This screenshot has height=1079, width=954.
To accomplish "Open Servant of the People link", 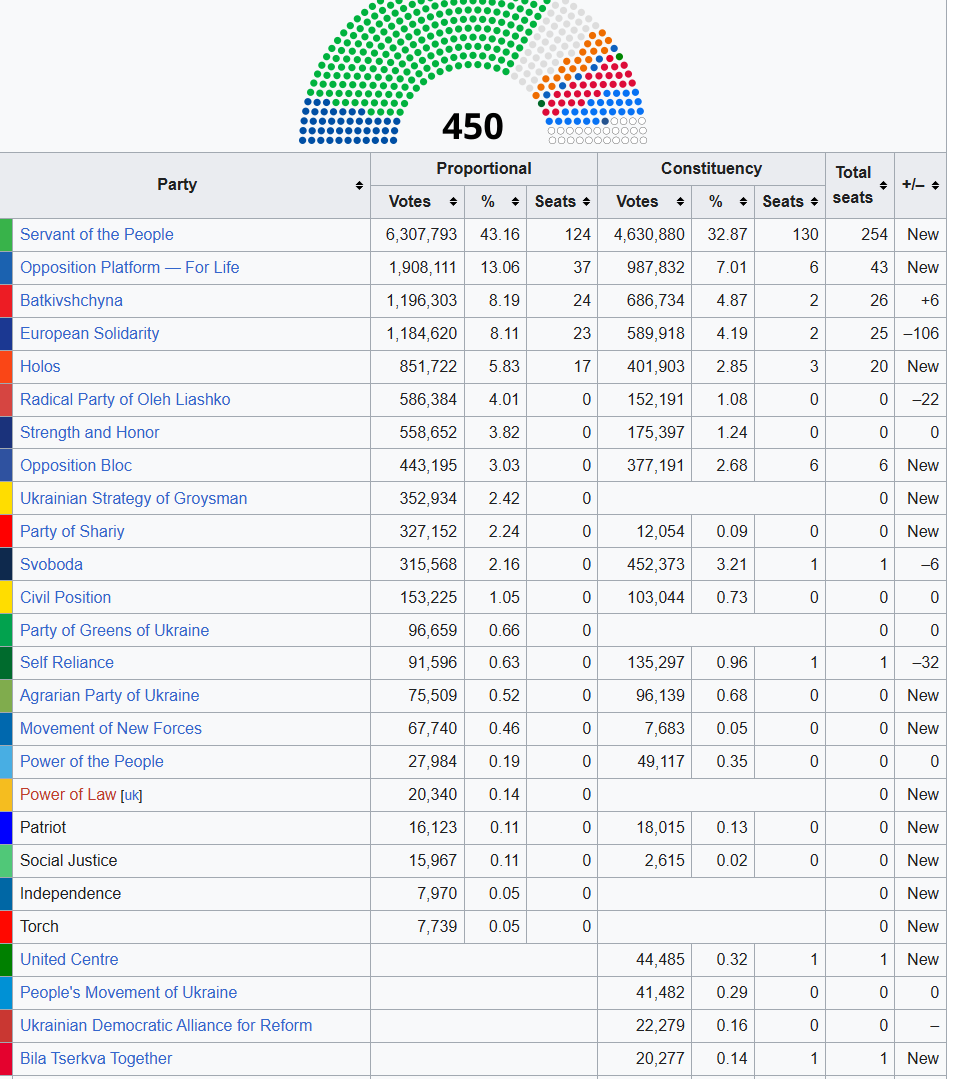I will [x=96, y=235].
